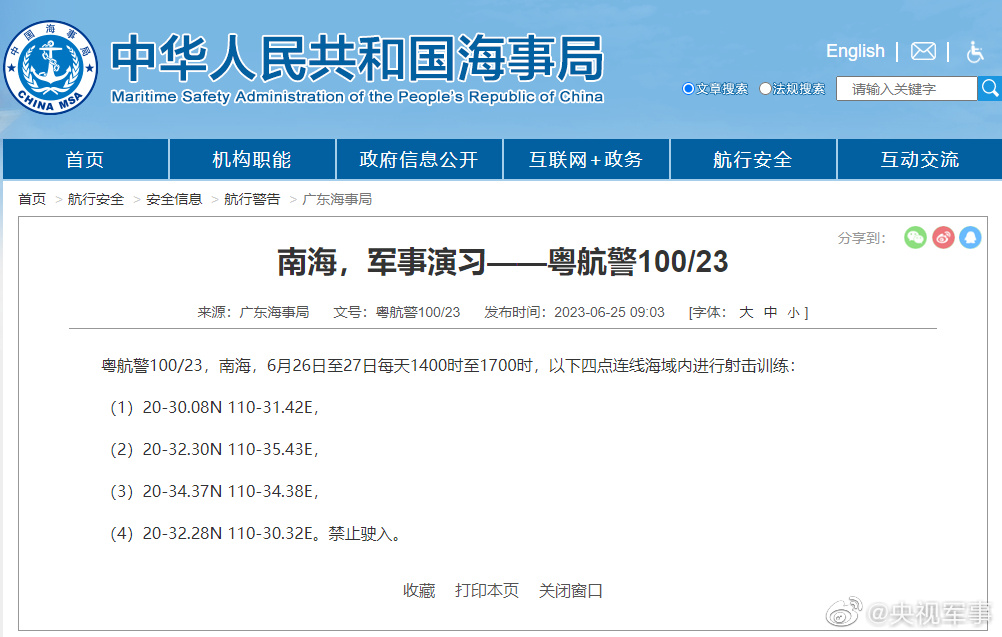This screenshot has height=637, width=1002.
Task: Click the site title 中华人民共和国海事局
Action: [x=357, y=59]
